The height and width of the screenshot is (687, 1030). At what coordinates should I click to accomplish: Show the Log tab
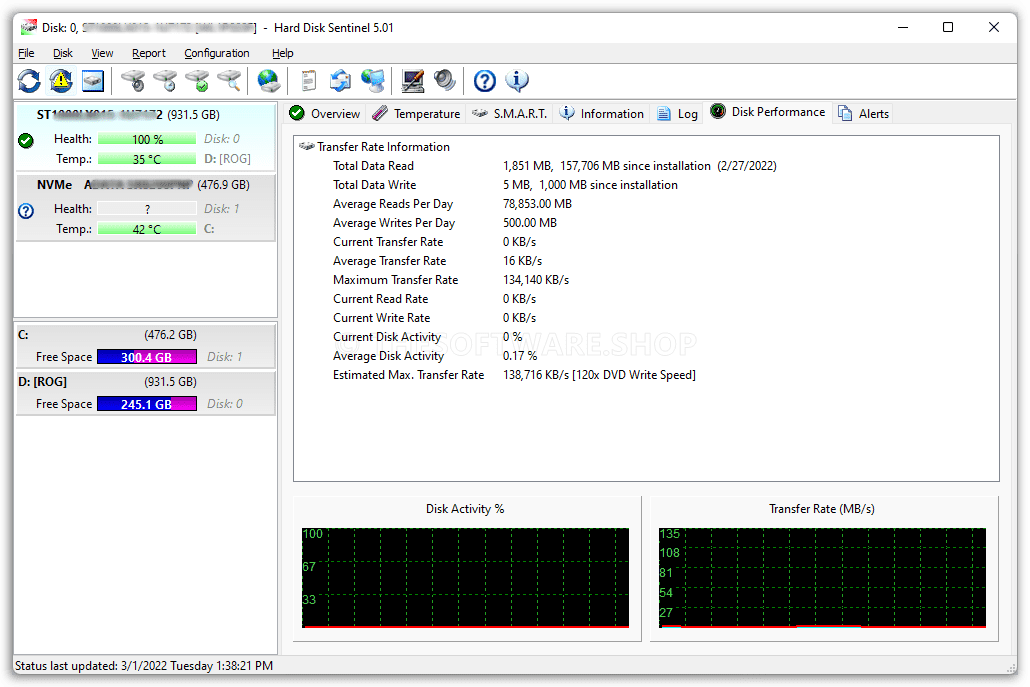click(x=677, y=114)
